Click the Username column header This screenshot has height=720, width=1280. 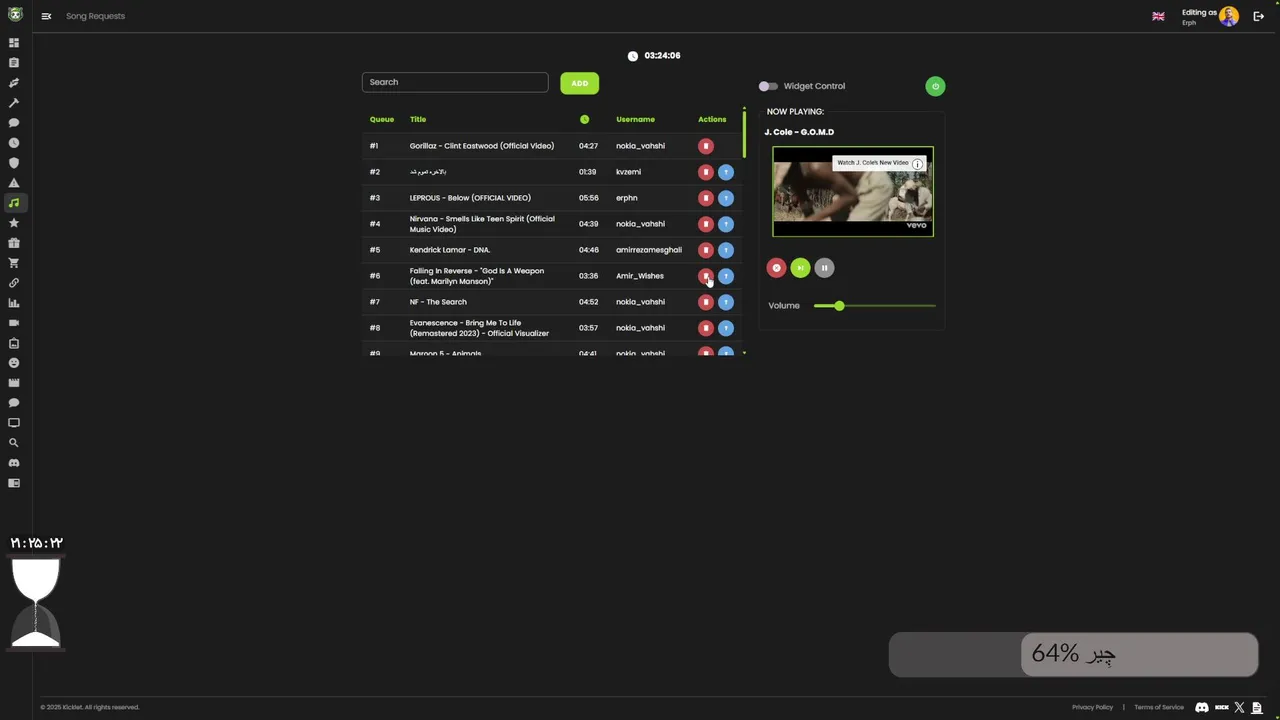pyautogui.click(x=635, y=120)
